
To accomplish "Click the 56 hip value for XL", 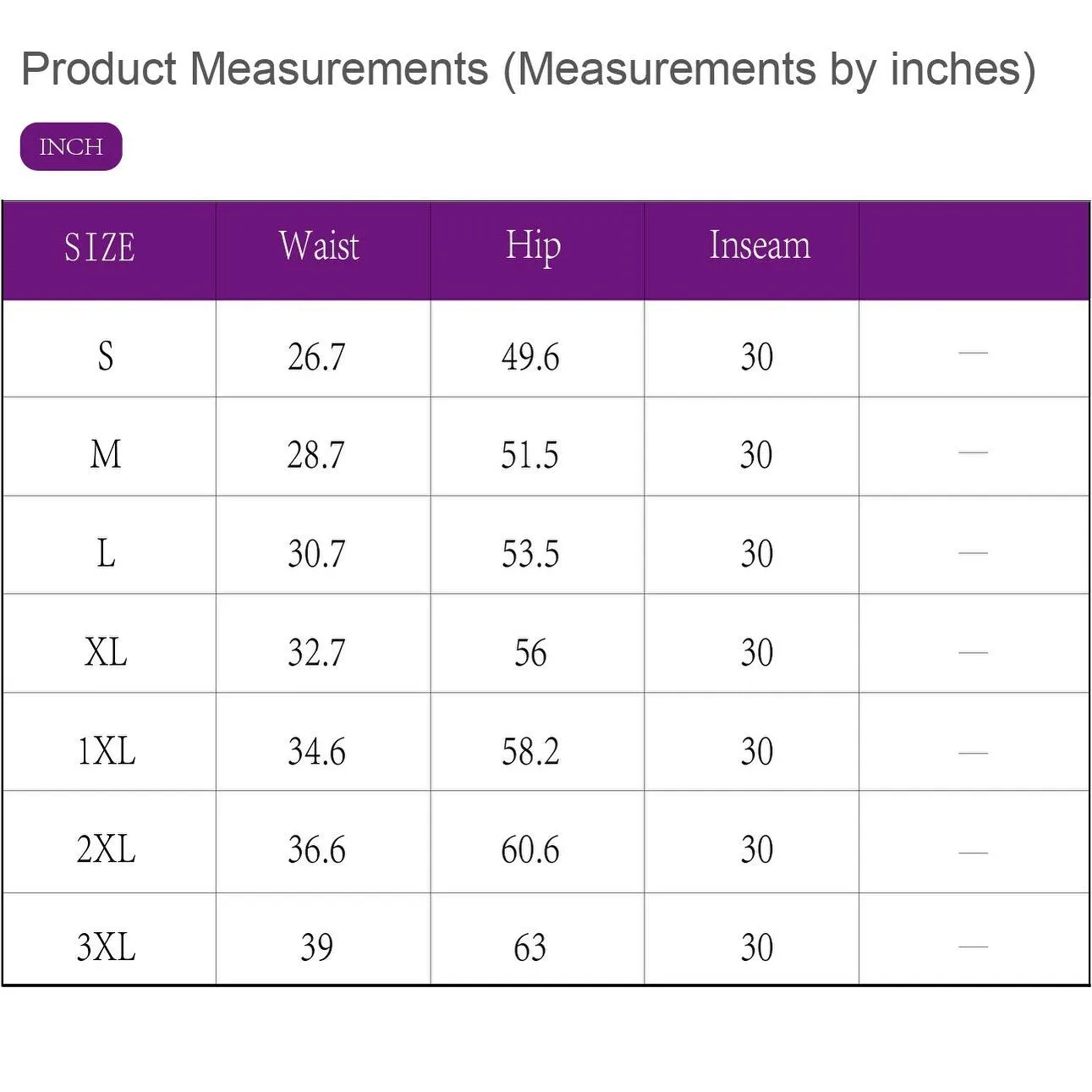I will (x=530, y=653).
